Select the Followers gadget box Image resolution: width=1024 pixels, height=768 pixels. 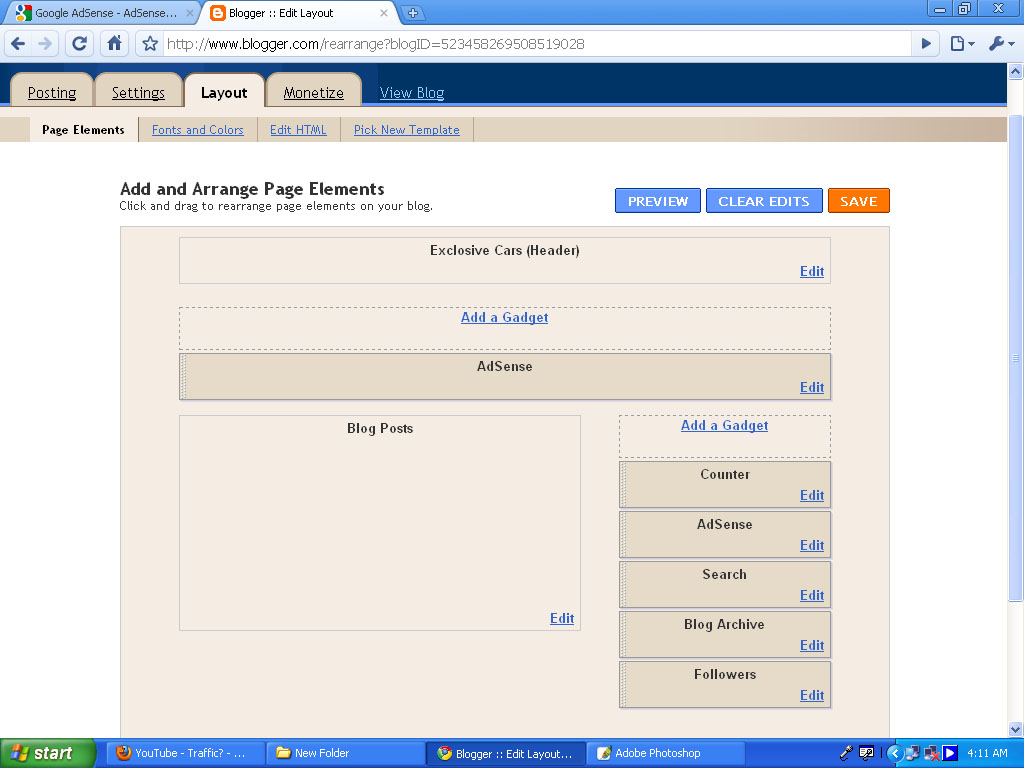725,684
